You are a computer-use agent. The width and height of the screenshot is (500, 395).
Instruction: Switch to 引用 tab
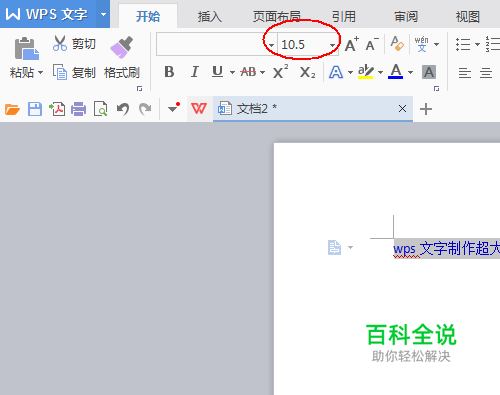344,16
